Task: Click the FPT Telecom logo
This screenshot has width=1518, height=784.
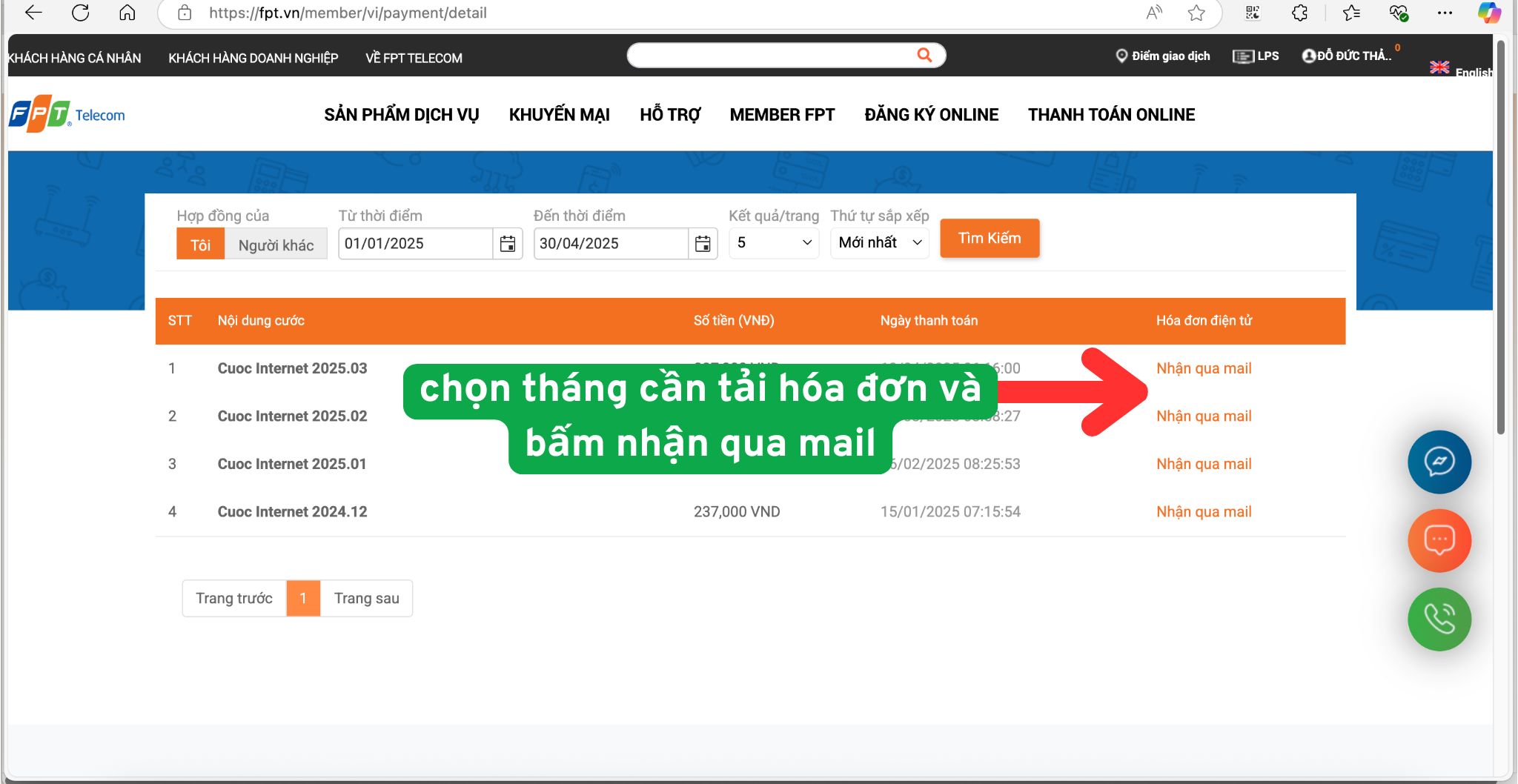Action: (x=67, y=114)
